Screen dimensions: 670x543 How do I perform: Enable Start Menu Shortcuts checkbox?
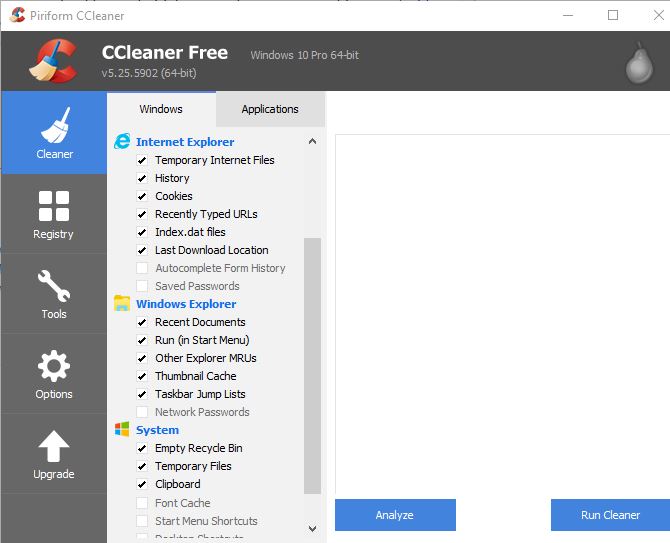(142, 521)
